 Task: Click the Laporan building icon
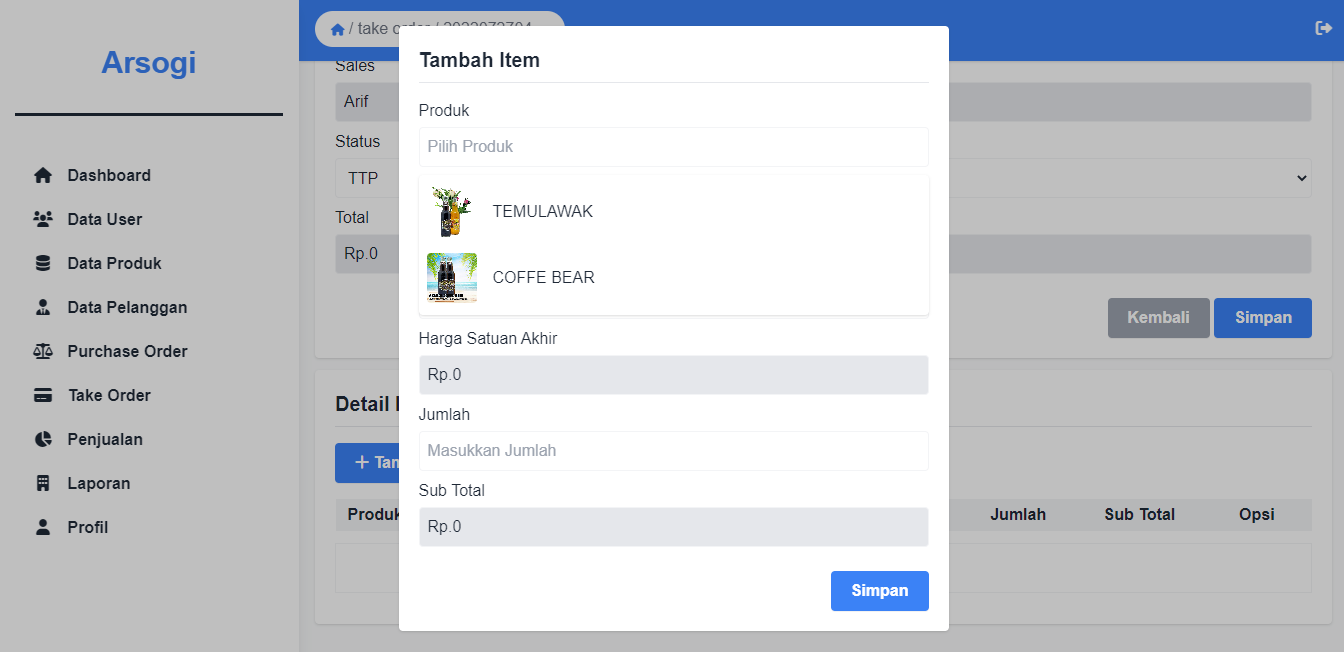43,484
